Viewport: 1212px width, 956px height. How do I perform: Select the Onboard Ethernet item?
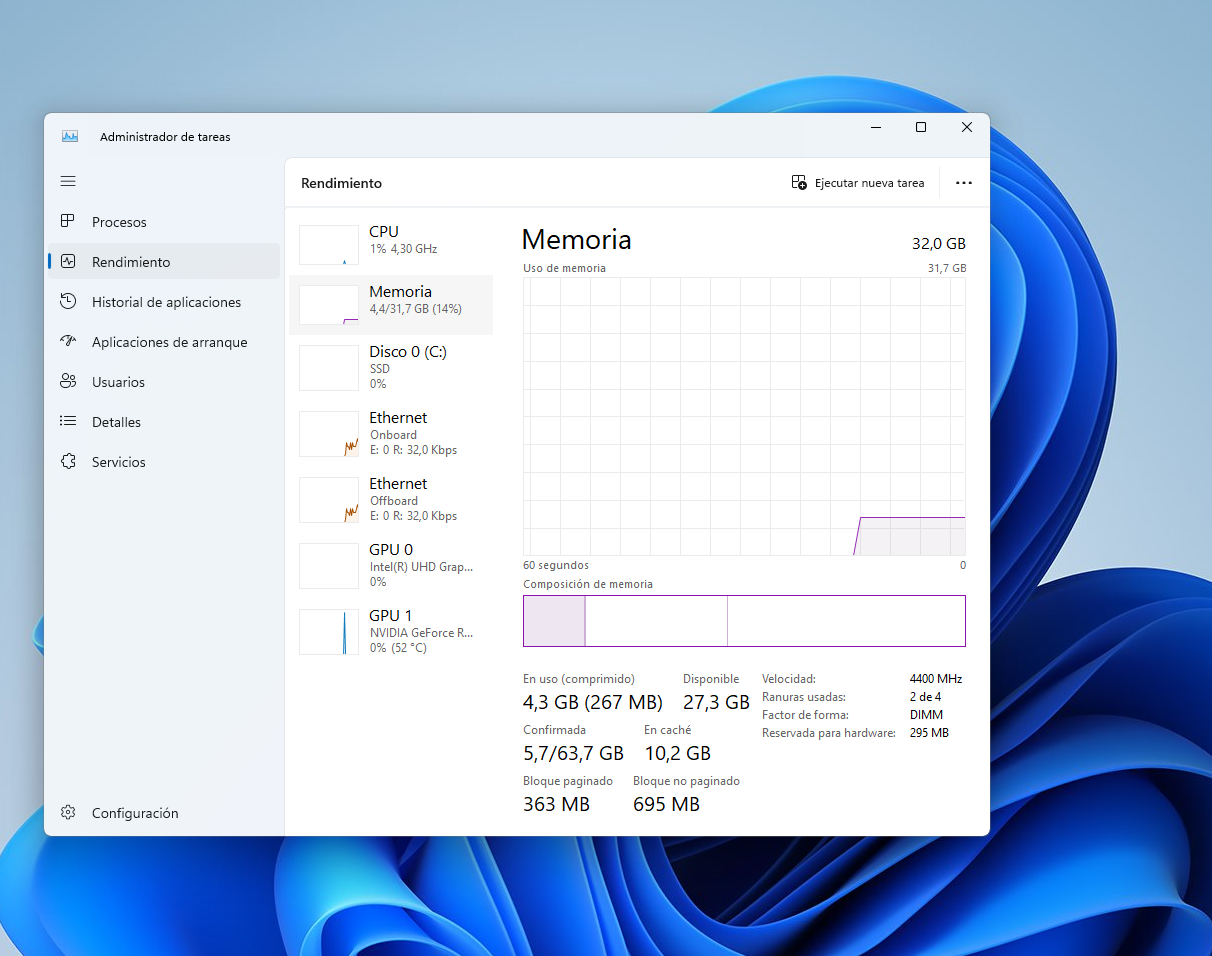pos(390,433)
